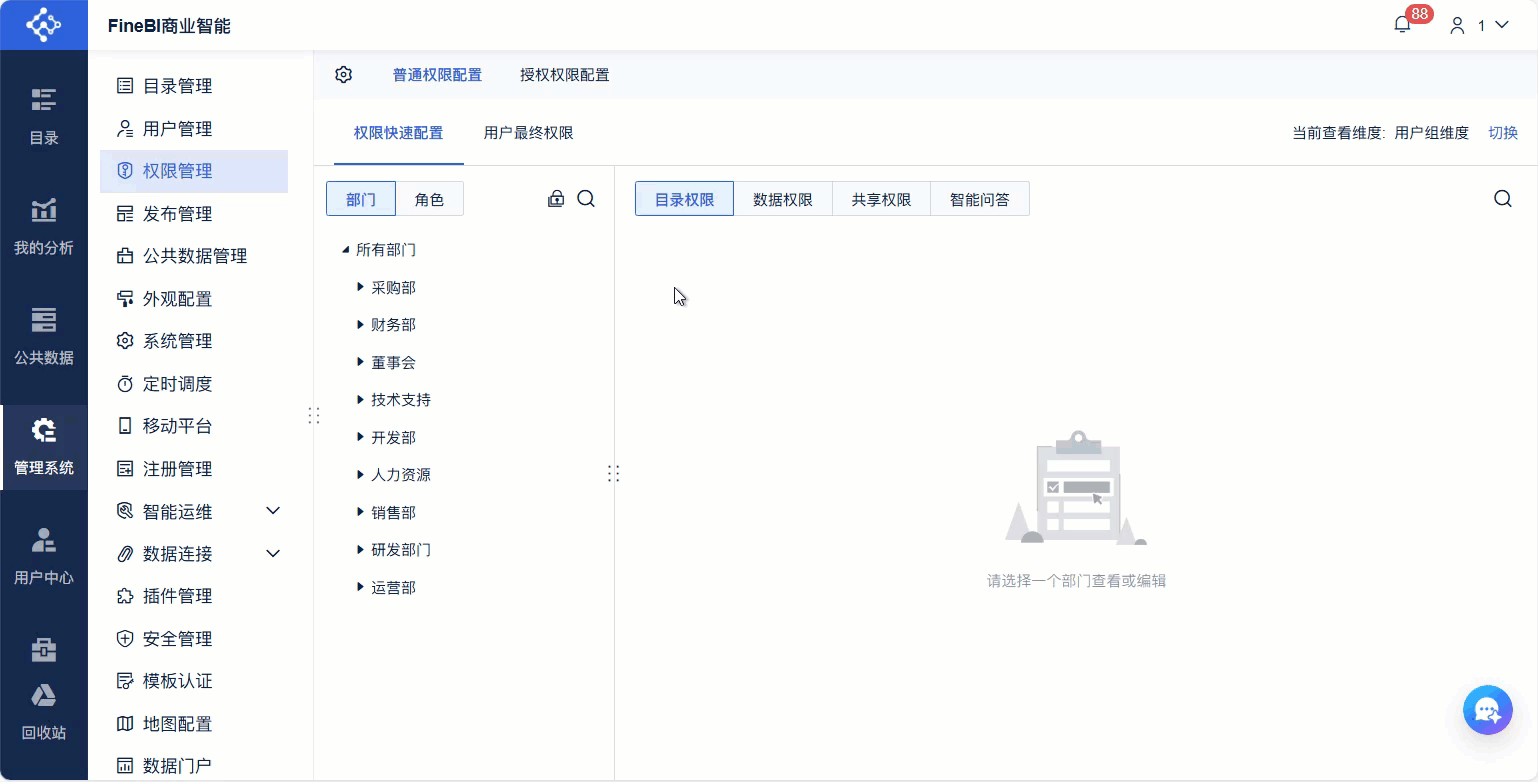The height and width of the screenshot is (782, 1538).
Task: Expand the 智能运维 submenu
Action: (273, 511)
